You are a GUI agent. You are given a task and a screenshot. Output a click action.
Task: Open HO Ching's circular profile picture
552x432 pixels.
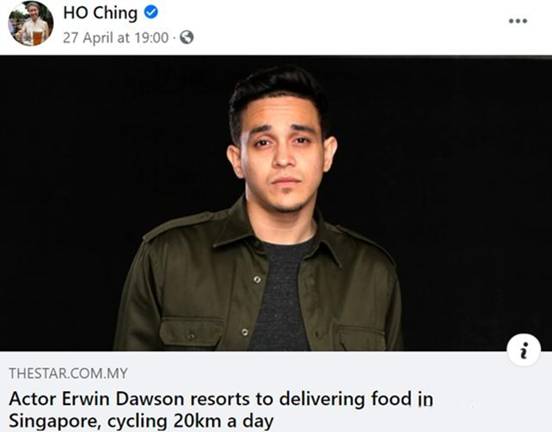31,23
